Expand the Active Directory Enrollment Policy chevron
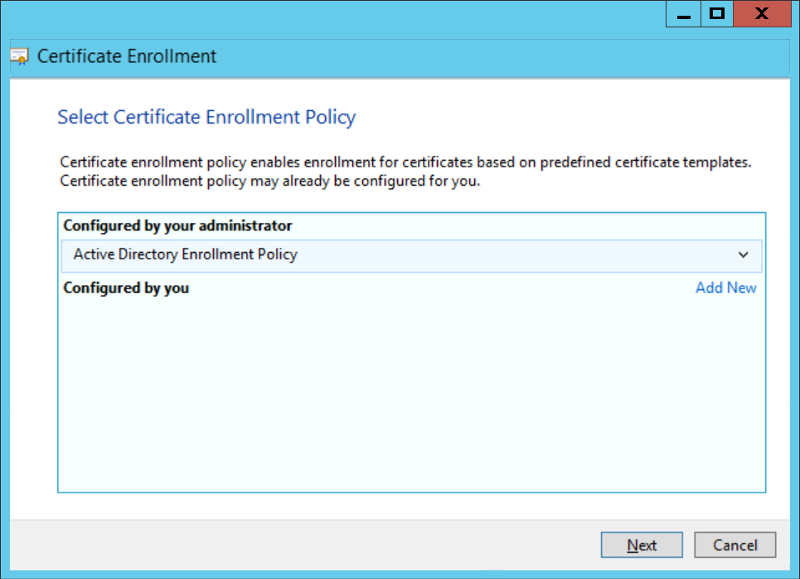800x579 pixels. (x=743, y=255)
